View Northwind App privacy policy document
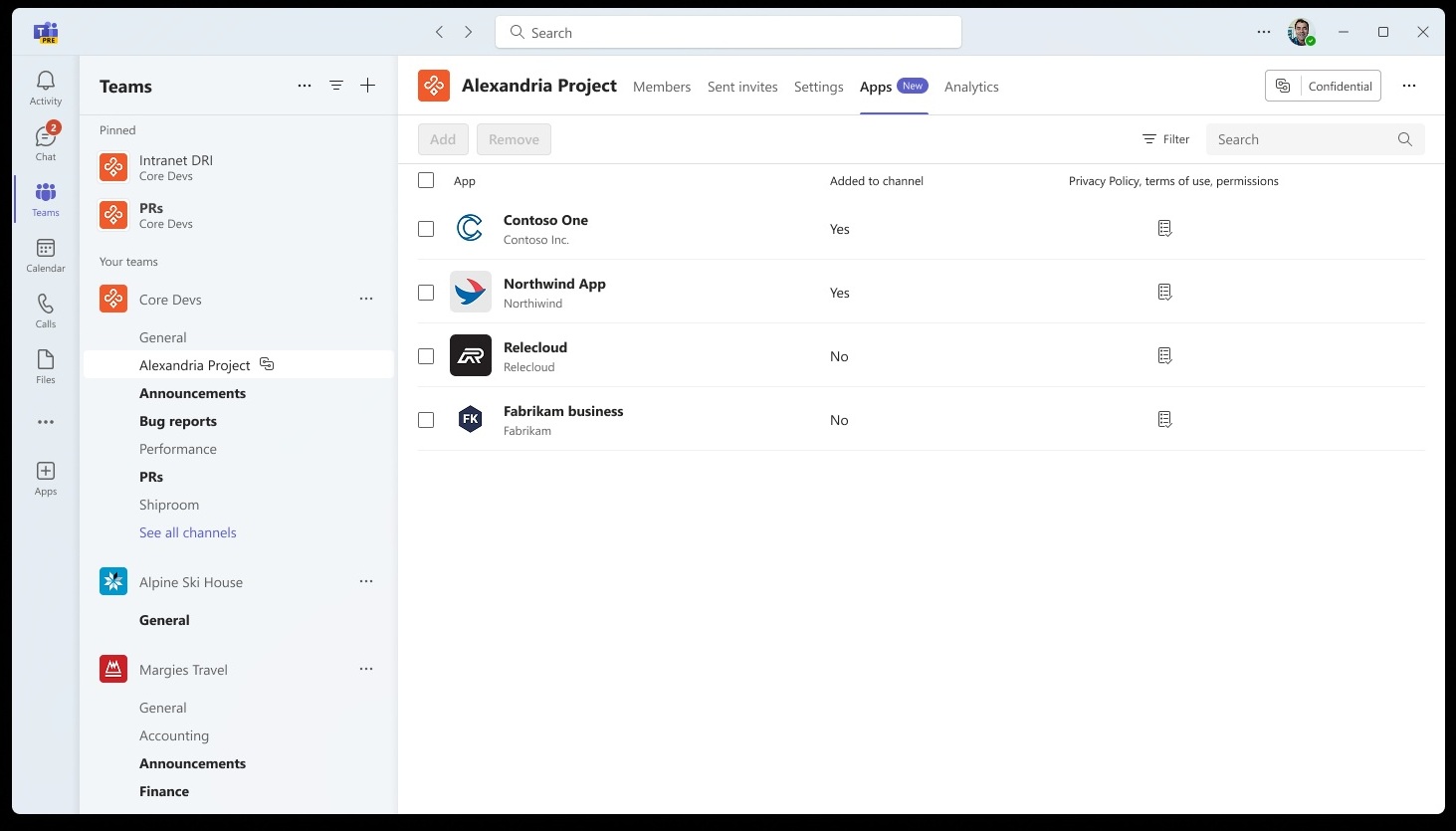 (x=1164, y=293)
